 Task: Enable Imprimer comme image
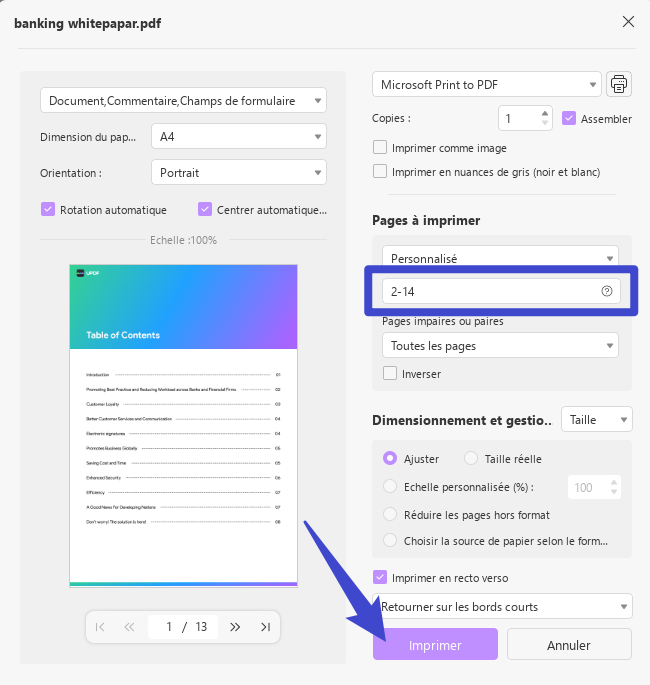click(x=380, y=147)
